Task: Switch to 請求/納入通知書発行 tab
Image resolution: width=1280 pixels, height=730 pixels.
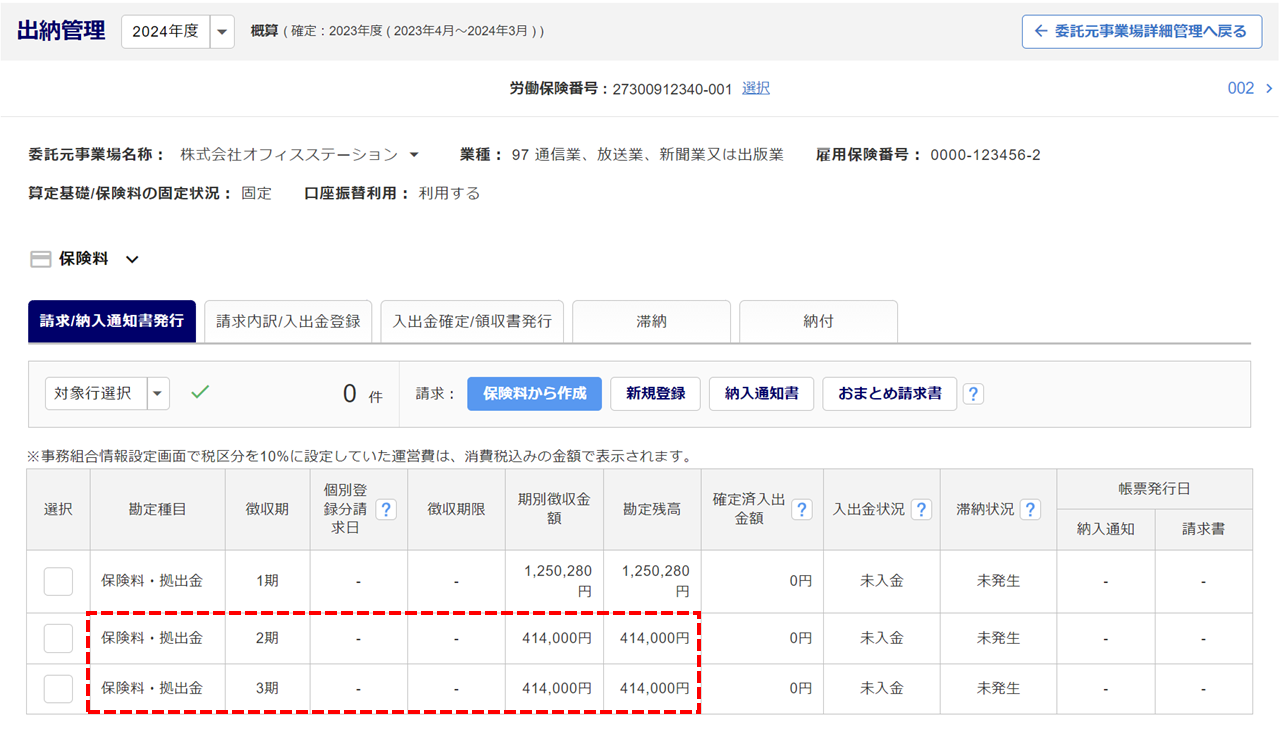Action: click(x=112, y=321)
